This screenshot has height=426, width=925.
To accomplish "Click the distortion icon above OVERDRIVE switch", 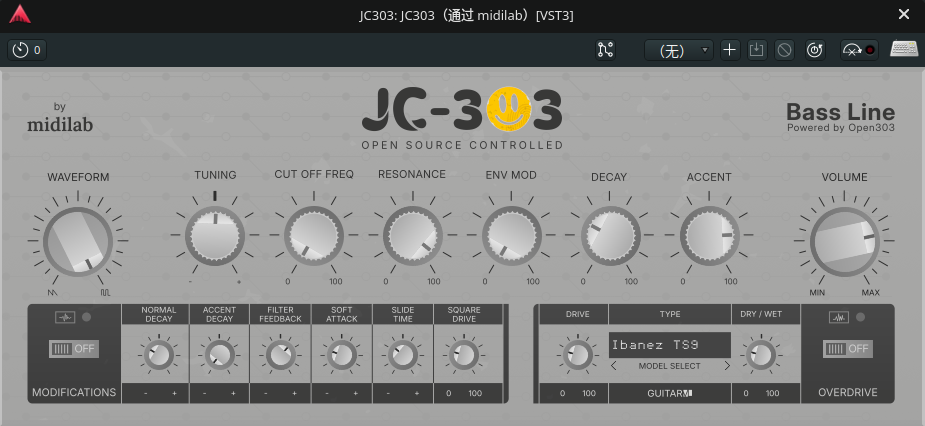I will 839,317.
